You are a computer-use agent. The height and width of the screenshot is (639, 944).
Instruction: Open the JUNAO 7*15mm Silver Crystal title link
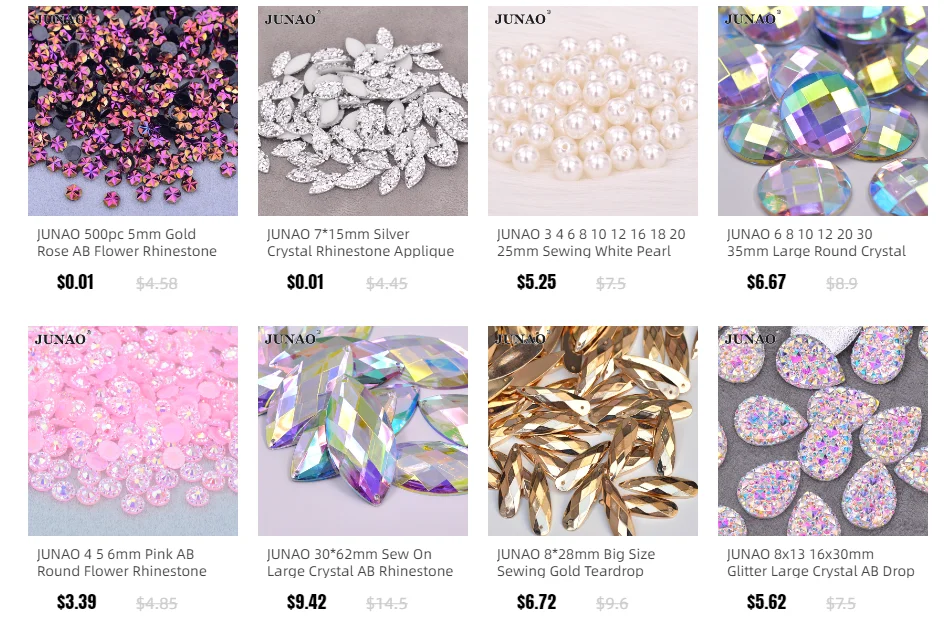(360, 243)
